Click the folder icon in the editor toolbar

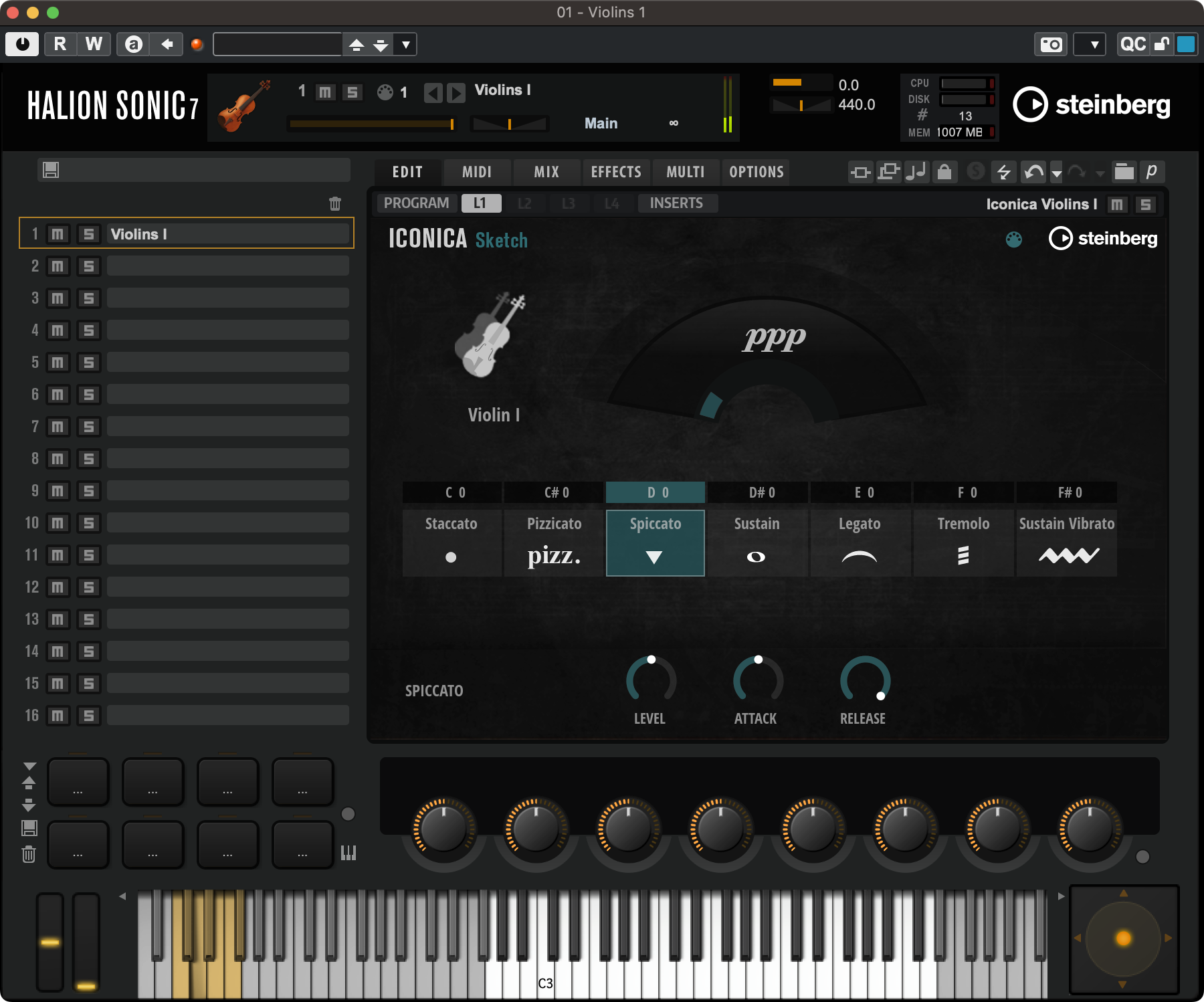click(x=1124, y=172)
